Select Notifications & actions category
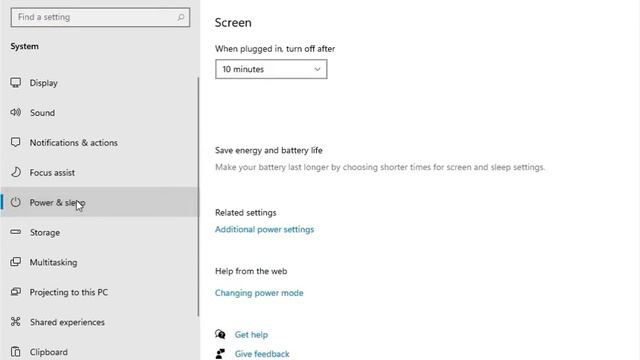The image size is (640, 360). (x=100, y=142)
